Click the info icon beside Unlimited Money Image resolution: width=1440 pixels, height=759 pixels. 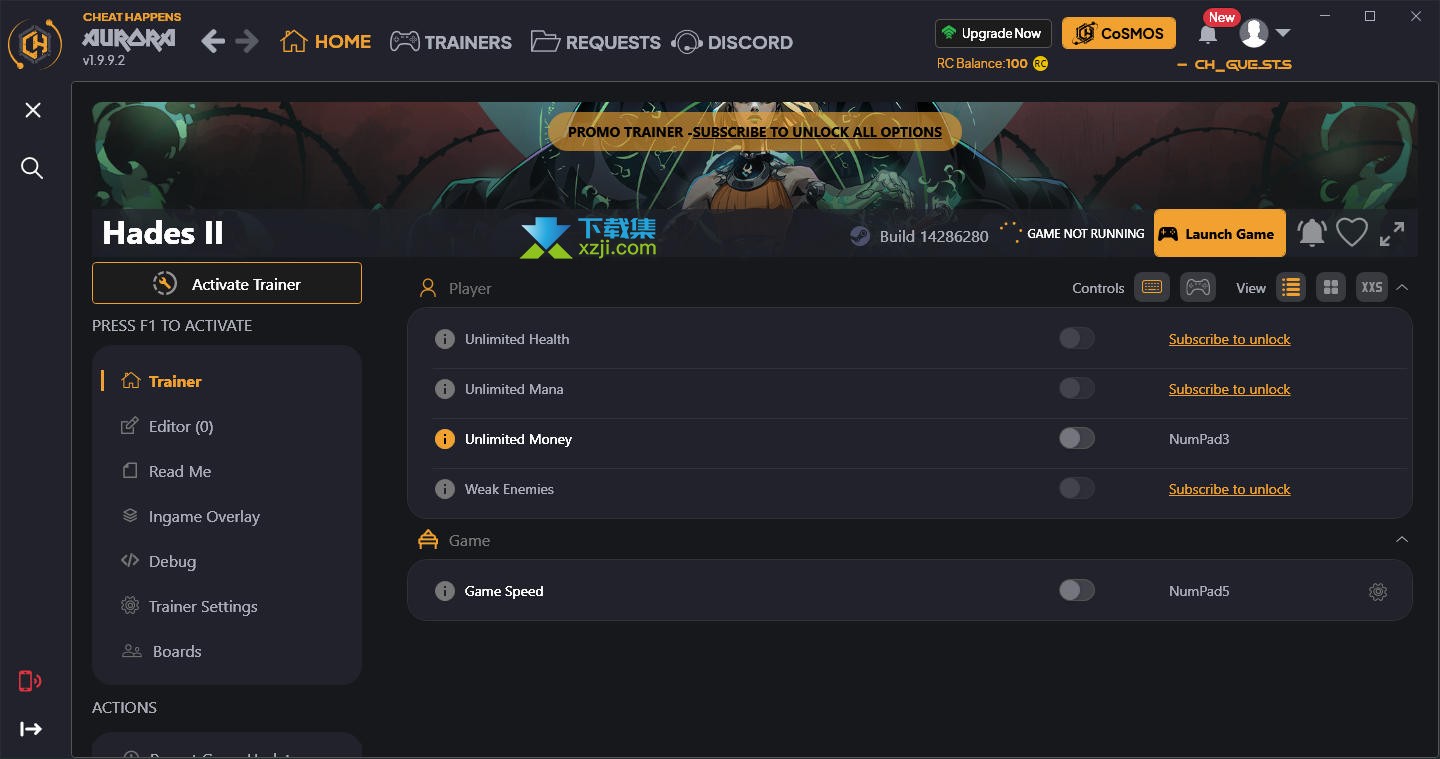[445, 439]
